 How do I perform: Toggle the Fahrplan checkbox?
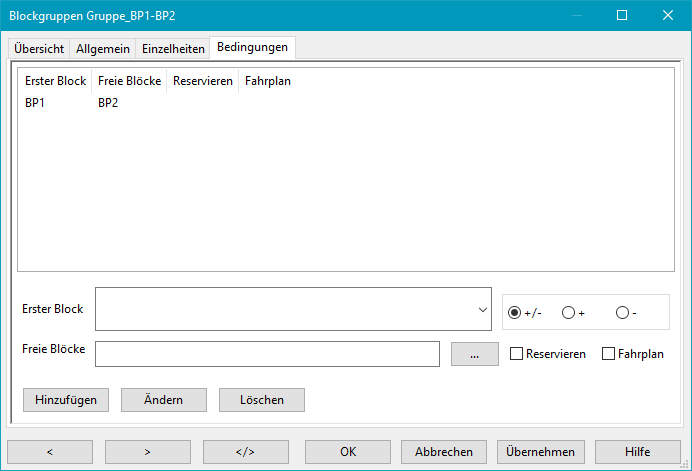coord(609,354)
